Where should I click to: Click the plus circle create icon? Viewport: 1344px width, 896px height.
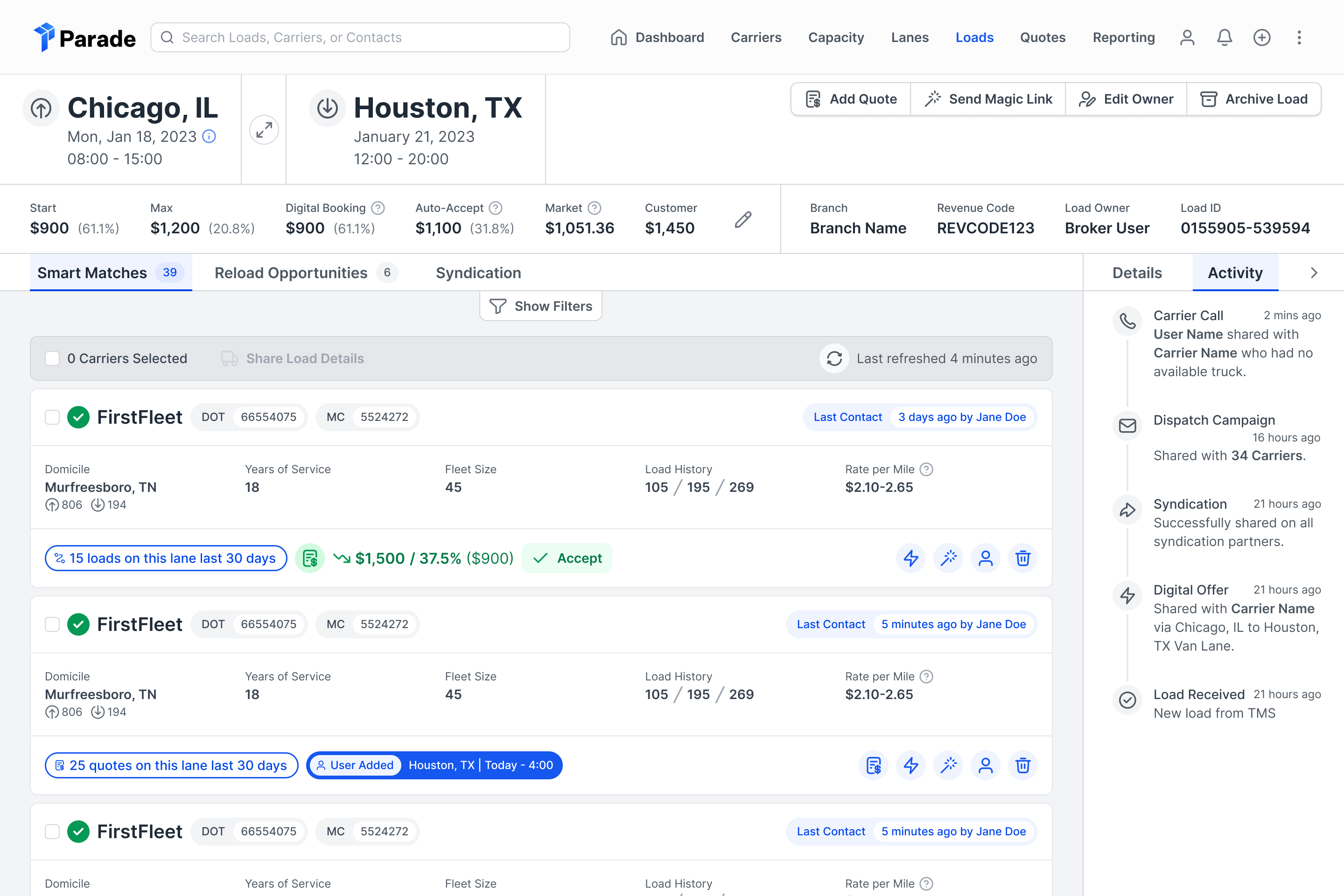[1262, 38]
